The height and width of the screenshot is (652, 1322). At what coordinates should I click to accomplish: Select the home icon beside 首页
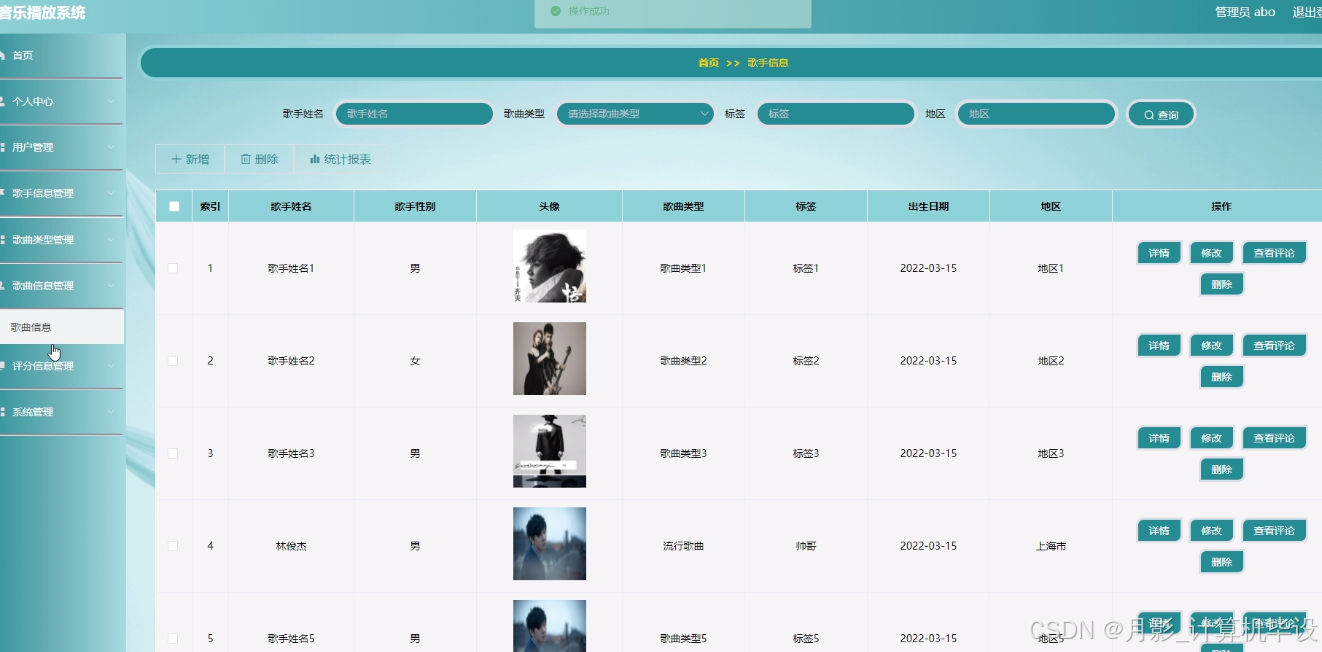pyautogui.click(x=5, y=55)
